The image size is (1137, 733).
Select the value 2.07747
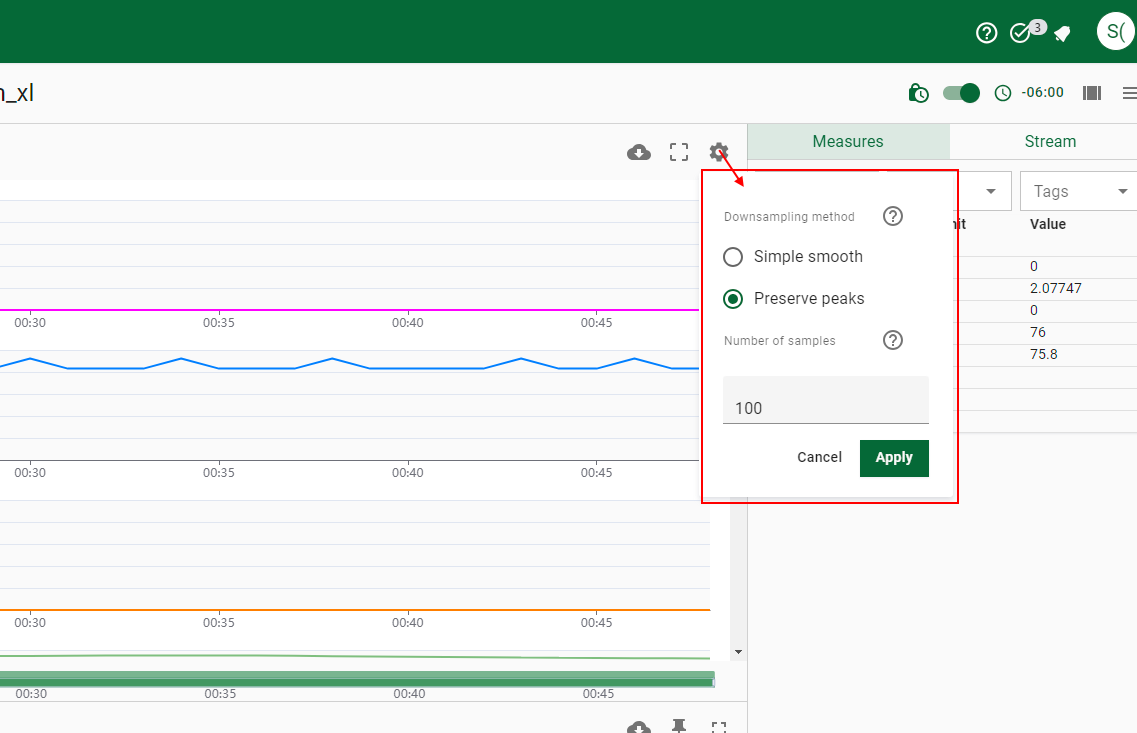pos(1056,288)
